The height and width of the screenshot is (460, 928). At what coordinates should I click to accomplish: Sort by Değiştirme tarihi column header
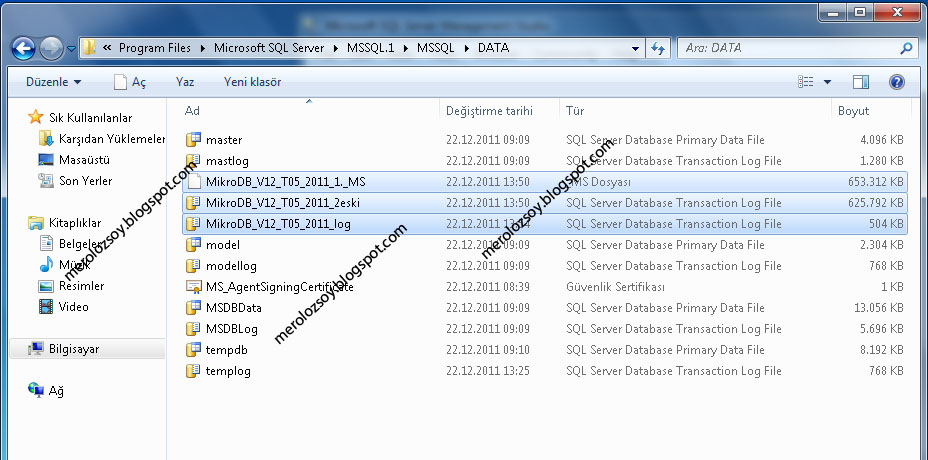click(489, 111)
